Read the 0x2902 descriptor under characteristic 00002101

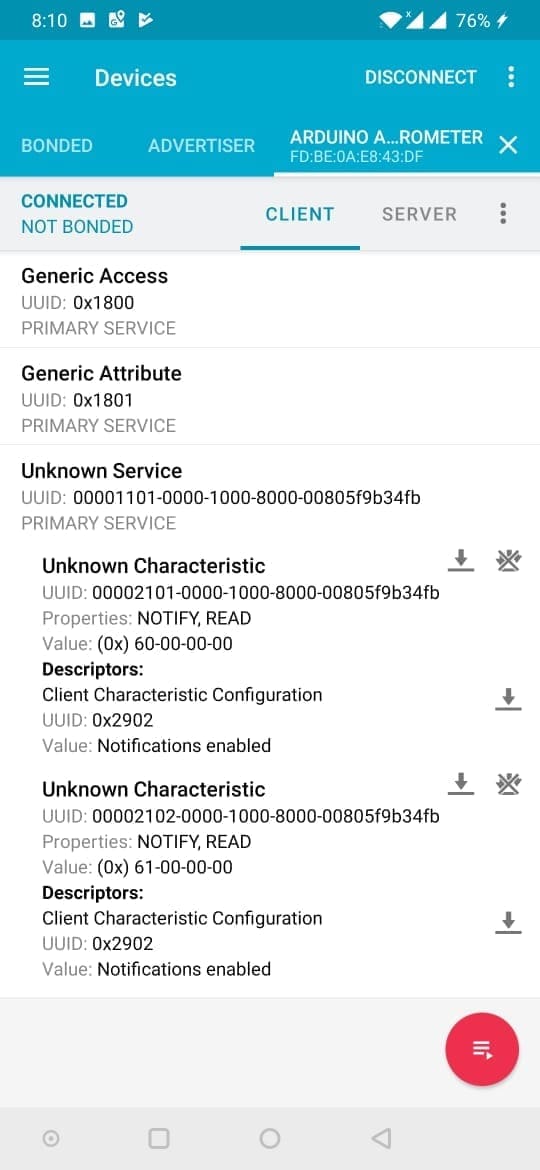[x=509, y=699]
